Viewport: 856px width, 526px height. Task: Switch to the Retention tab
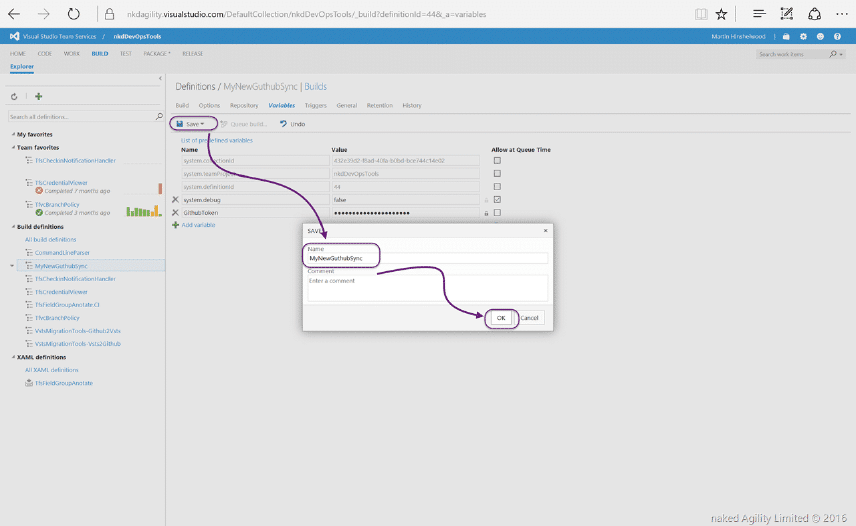coord(379,105)
